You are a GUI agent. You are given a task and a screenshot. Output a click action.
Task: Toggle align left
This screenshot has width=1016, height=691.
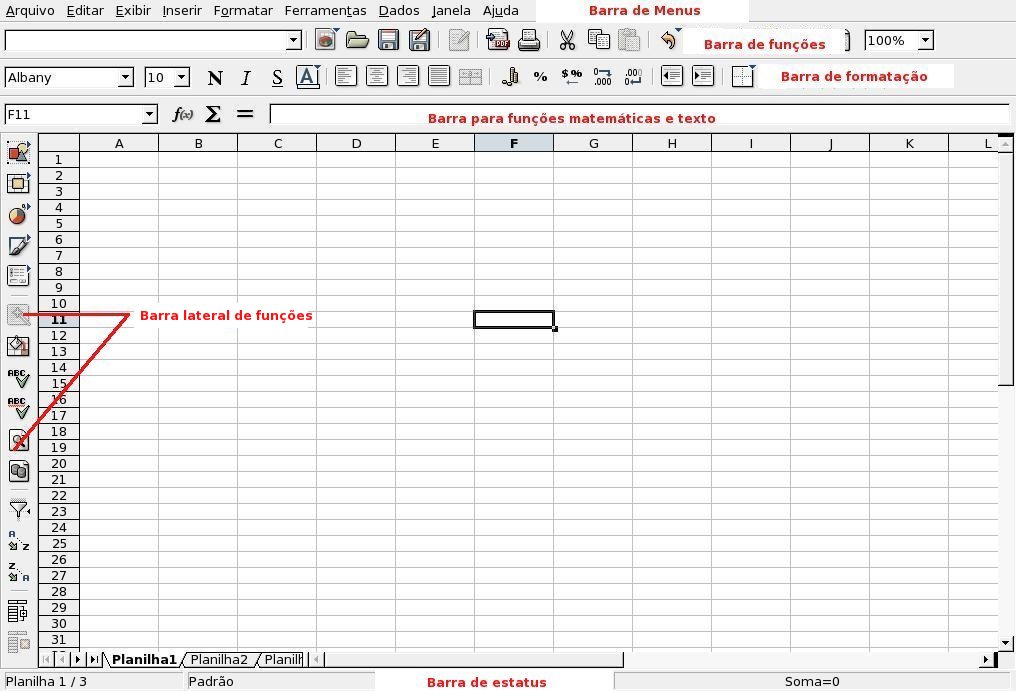coord(345,76)
